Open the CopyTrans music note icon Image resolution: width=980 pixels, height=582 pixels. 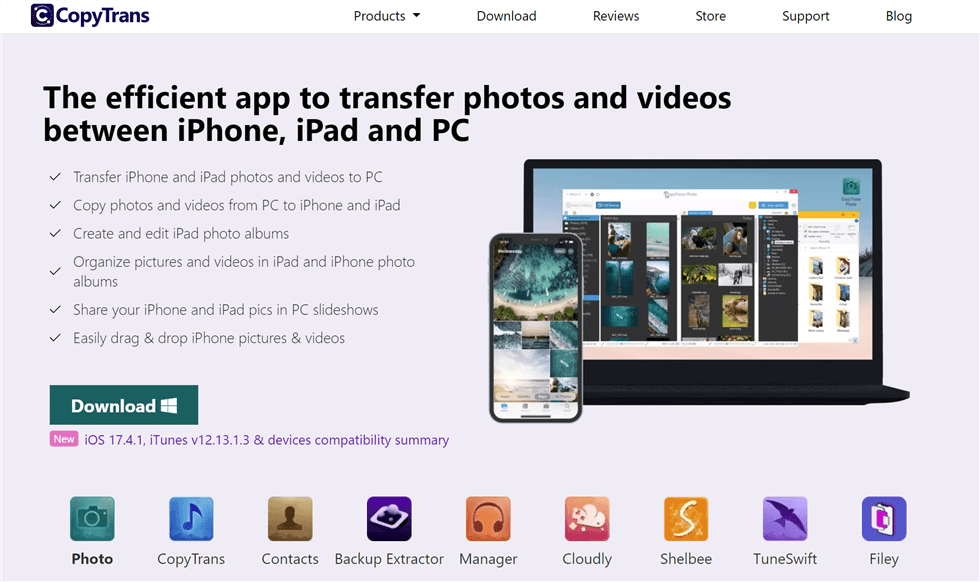tap(191, 518)
